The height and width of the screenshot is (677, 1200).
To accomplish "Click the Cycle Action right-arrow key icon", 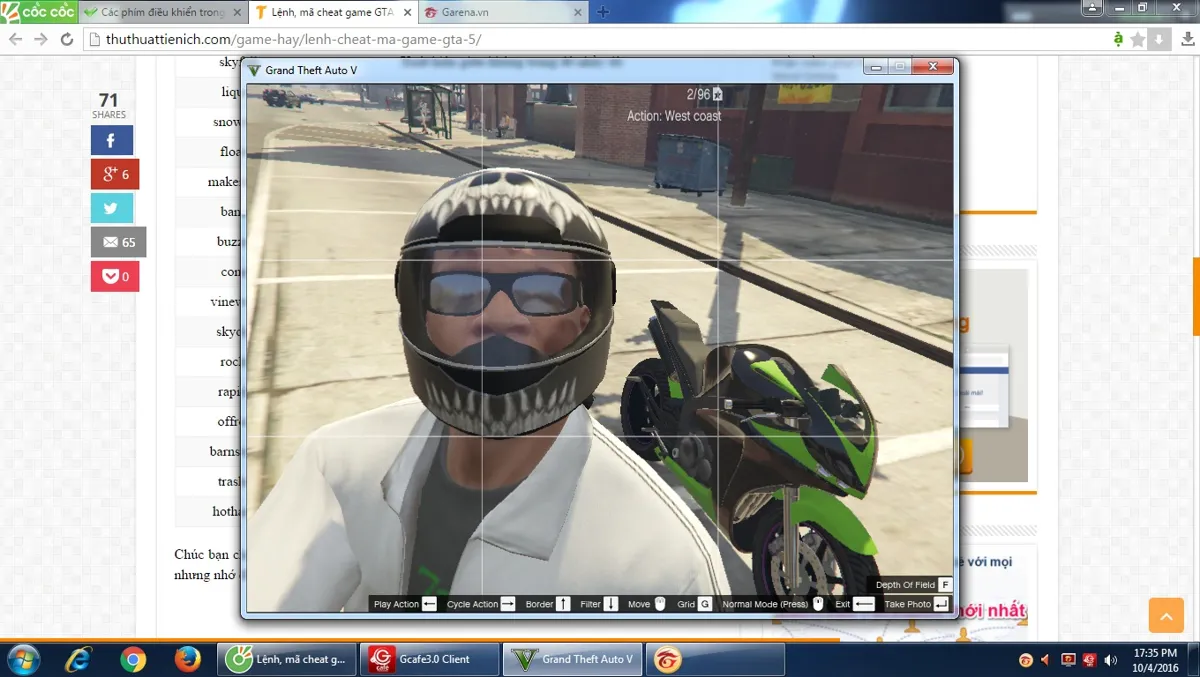I will coord(507,604).
